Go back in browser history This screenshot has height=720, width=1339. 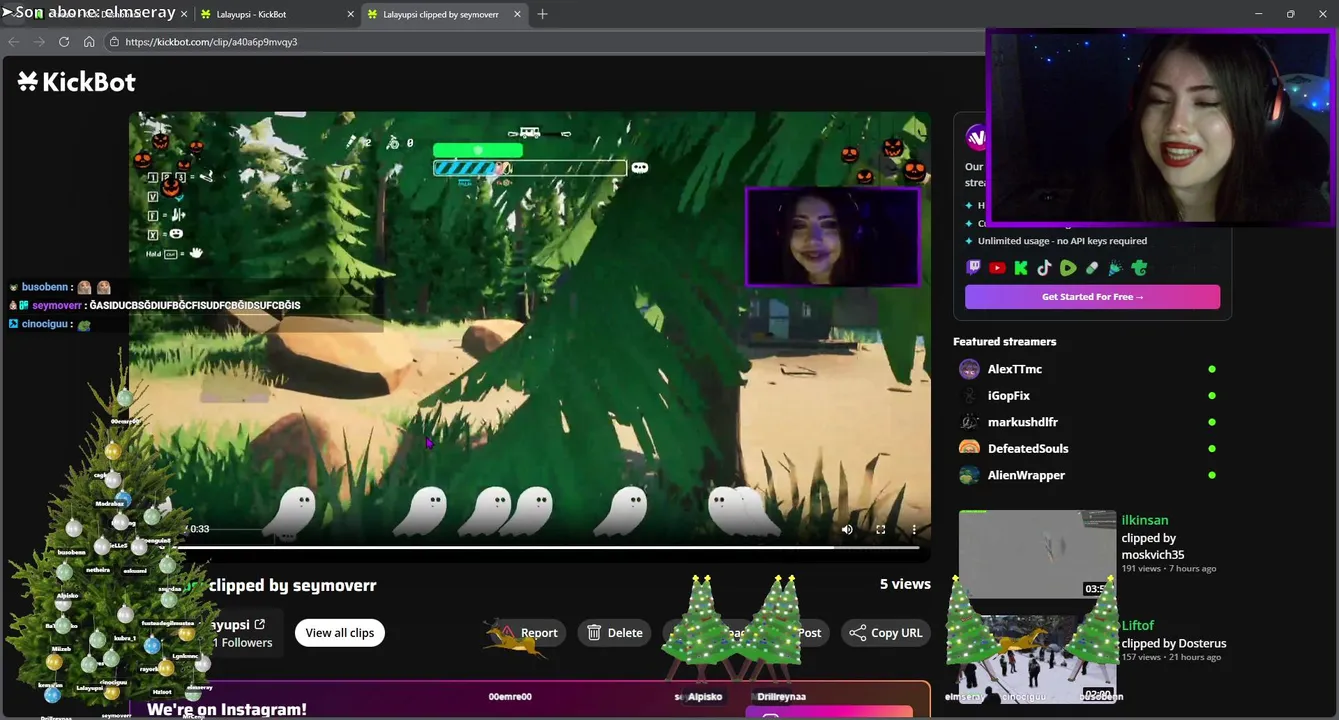click(x=14, y=42)
